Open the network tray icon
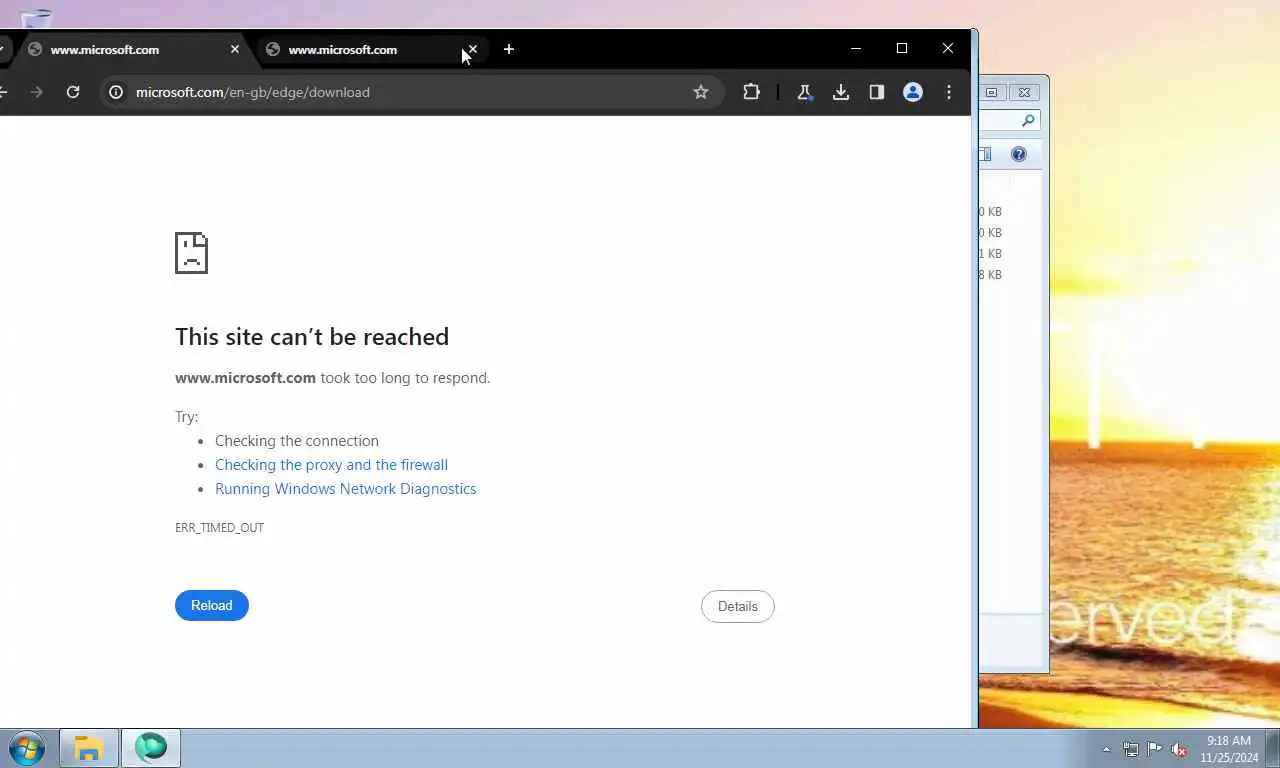The image size is (1280, 768). (x=1130, y=749)
